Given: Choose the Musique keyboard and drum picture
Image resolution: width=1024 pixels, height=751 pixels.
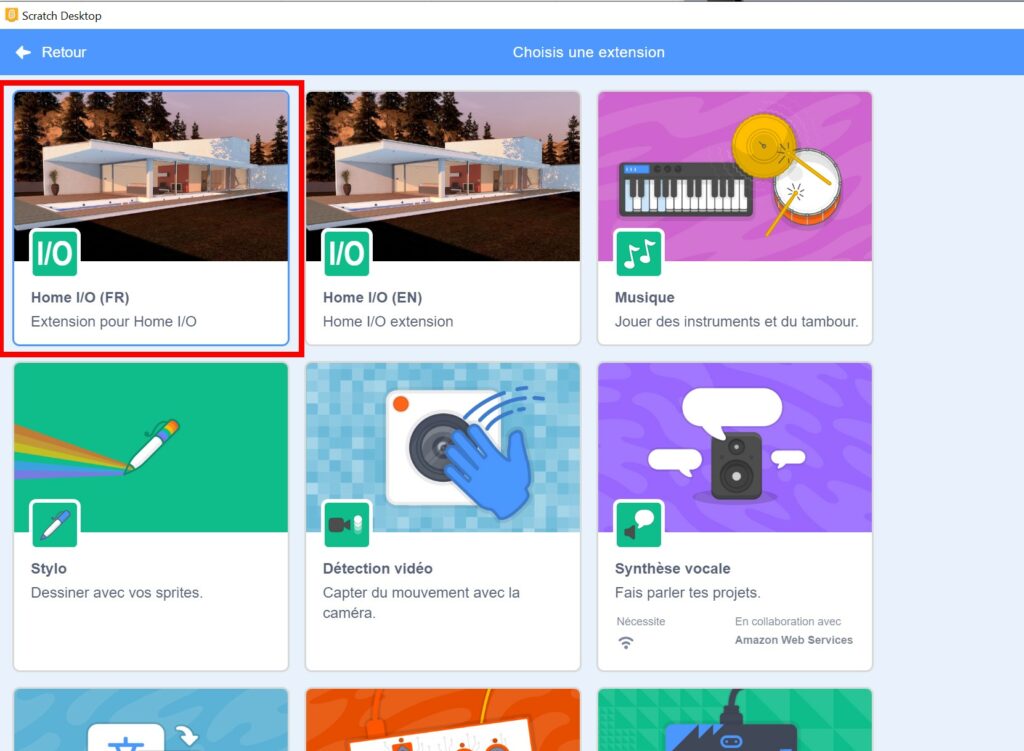Looking at the screenshot, I should 735,170.
